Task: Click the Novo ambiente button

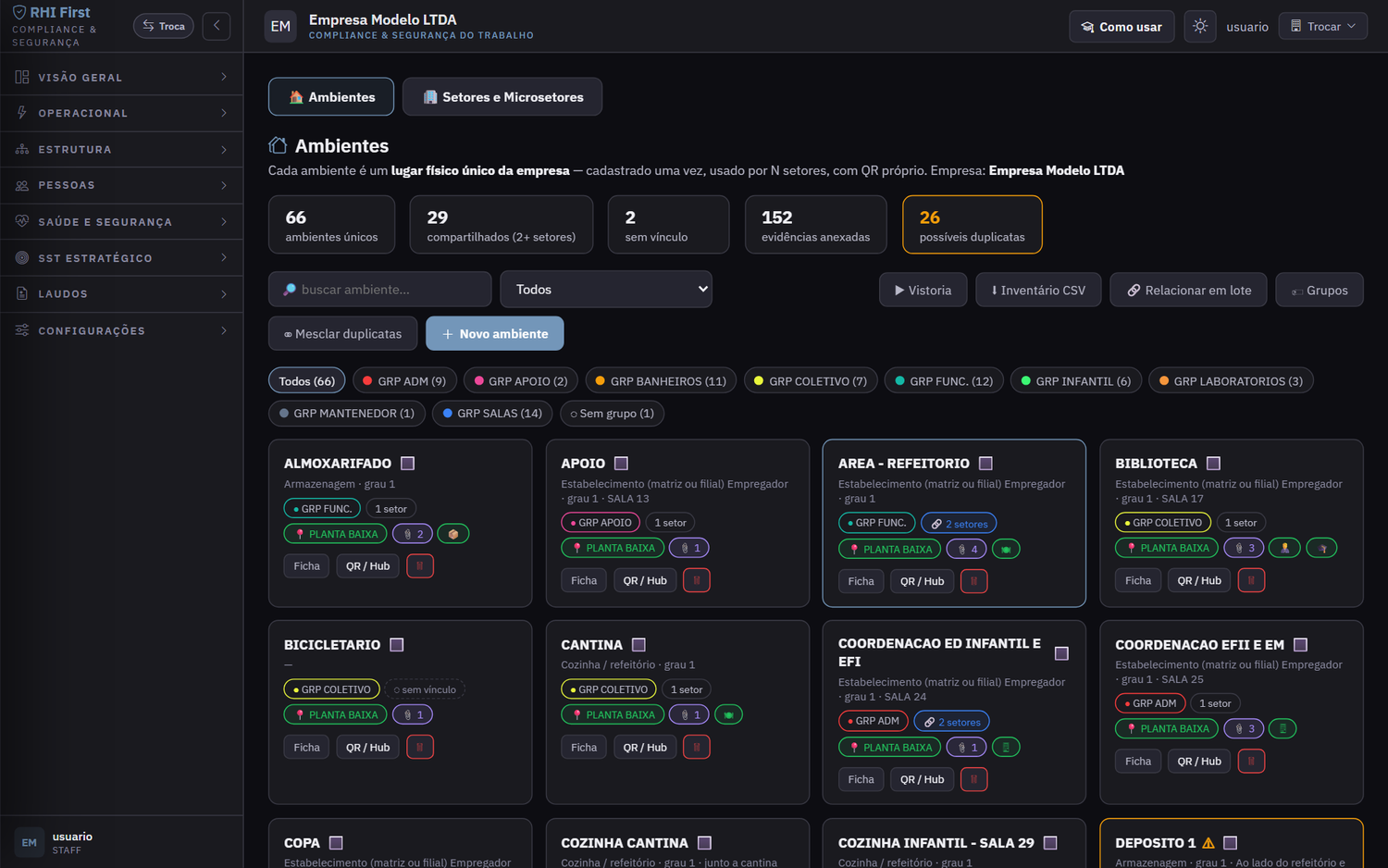Action: [x=495, y=333]
